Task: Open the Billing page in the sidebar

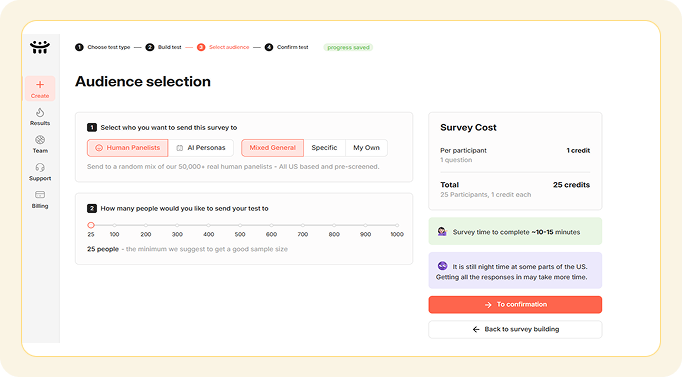Action: coord(40,200)
